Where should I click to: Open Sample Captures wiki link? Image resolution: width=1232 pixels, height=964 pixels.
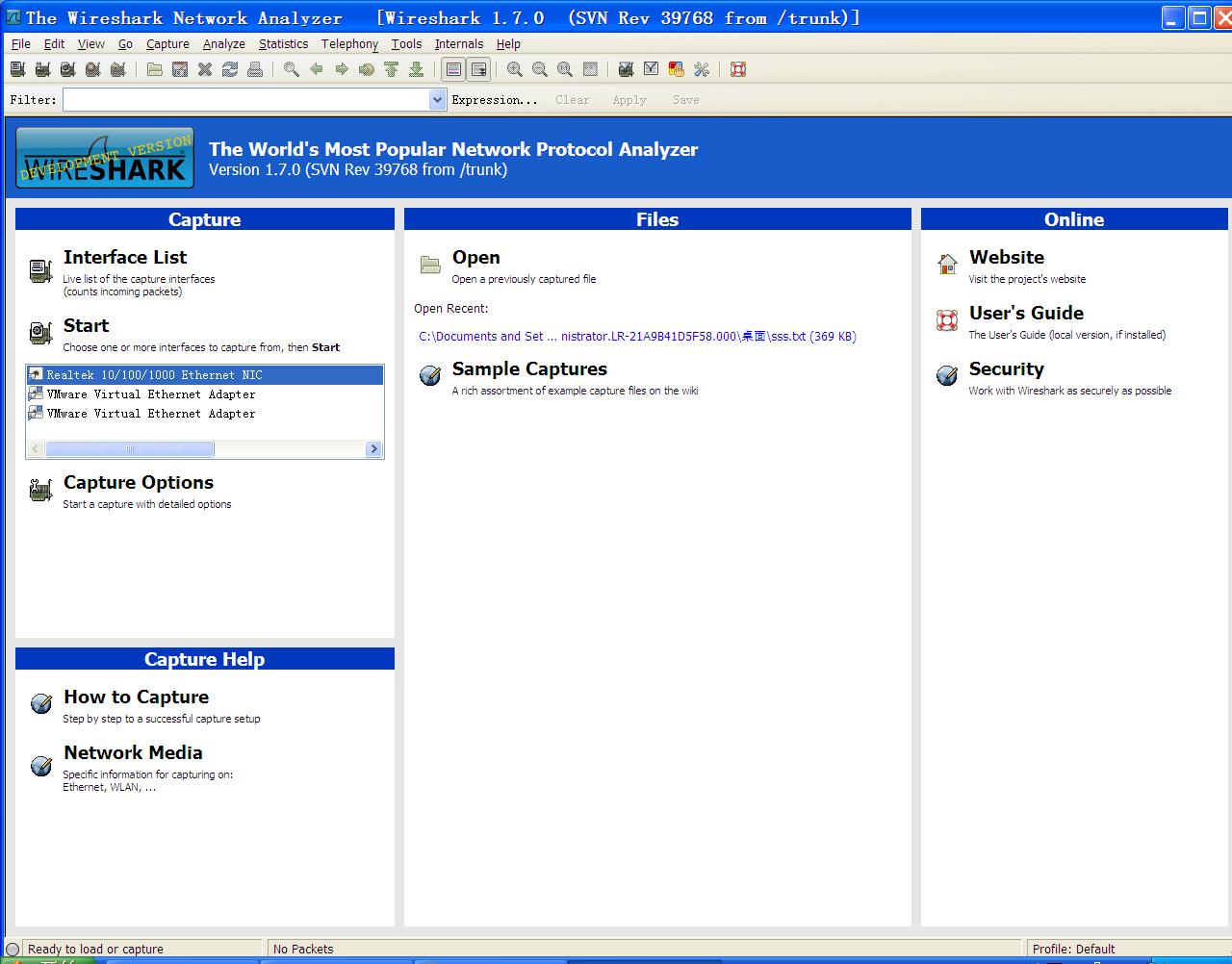(529, 368)
